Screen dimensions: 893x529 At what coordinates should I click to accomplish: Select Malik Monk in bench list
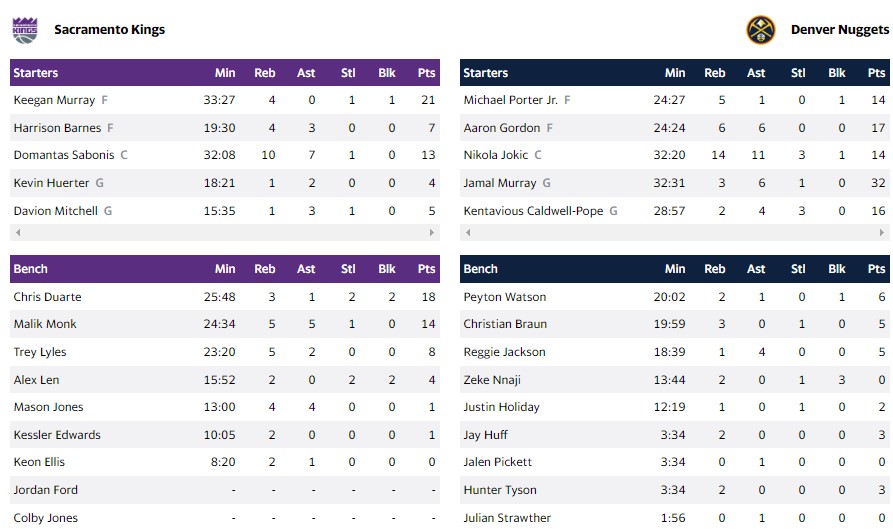(x=44, y=324)
